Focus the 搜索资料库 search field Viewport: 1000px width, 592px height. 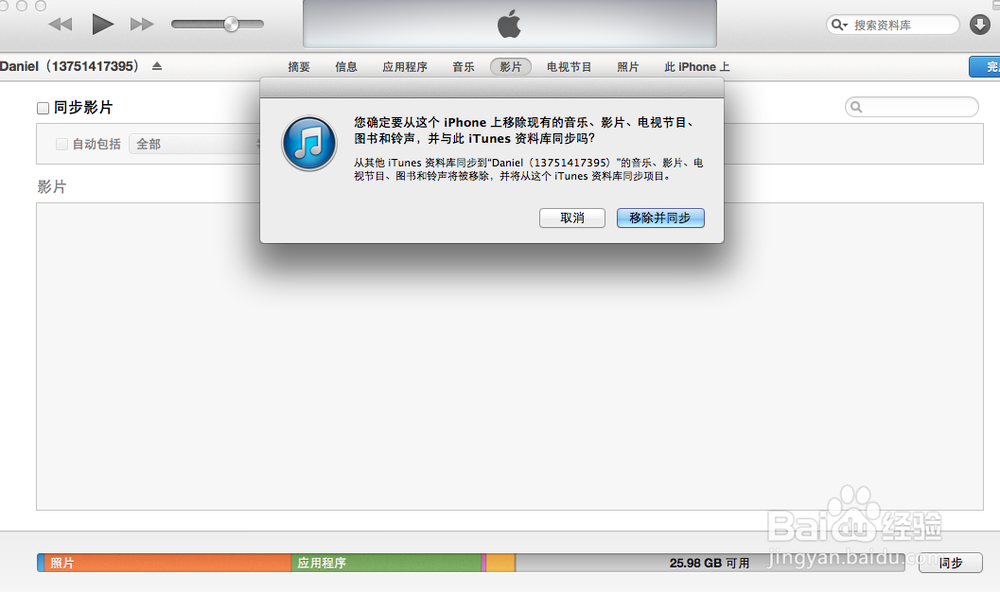pos(893,25)
